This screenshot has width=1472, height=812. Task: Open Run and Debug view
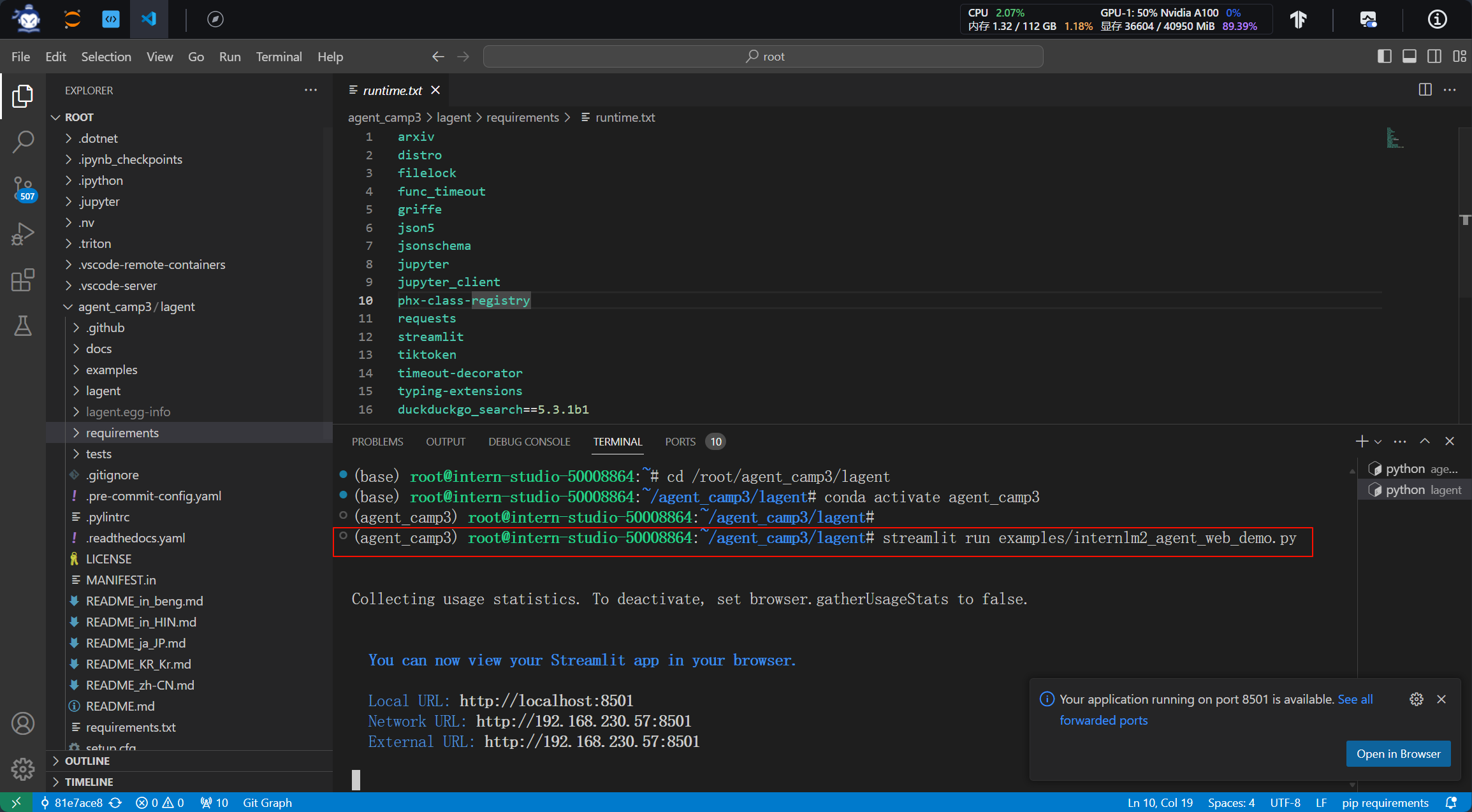click(x=23, y=234)
